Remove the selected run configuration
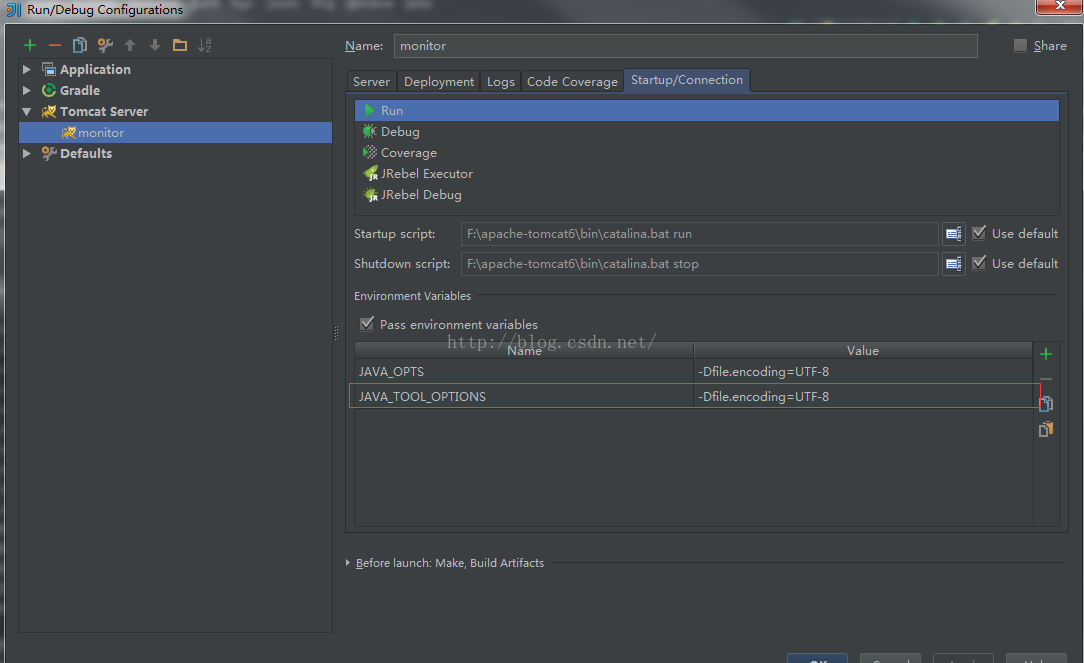 [x=55, y=46]
